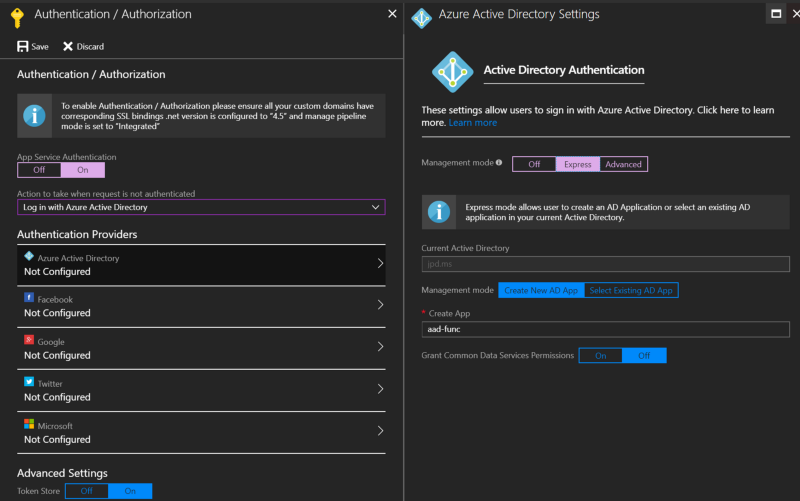Click the Save button label
The image size is (800, 501).
(x=40, y=46)
